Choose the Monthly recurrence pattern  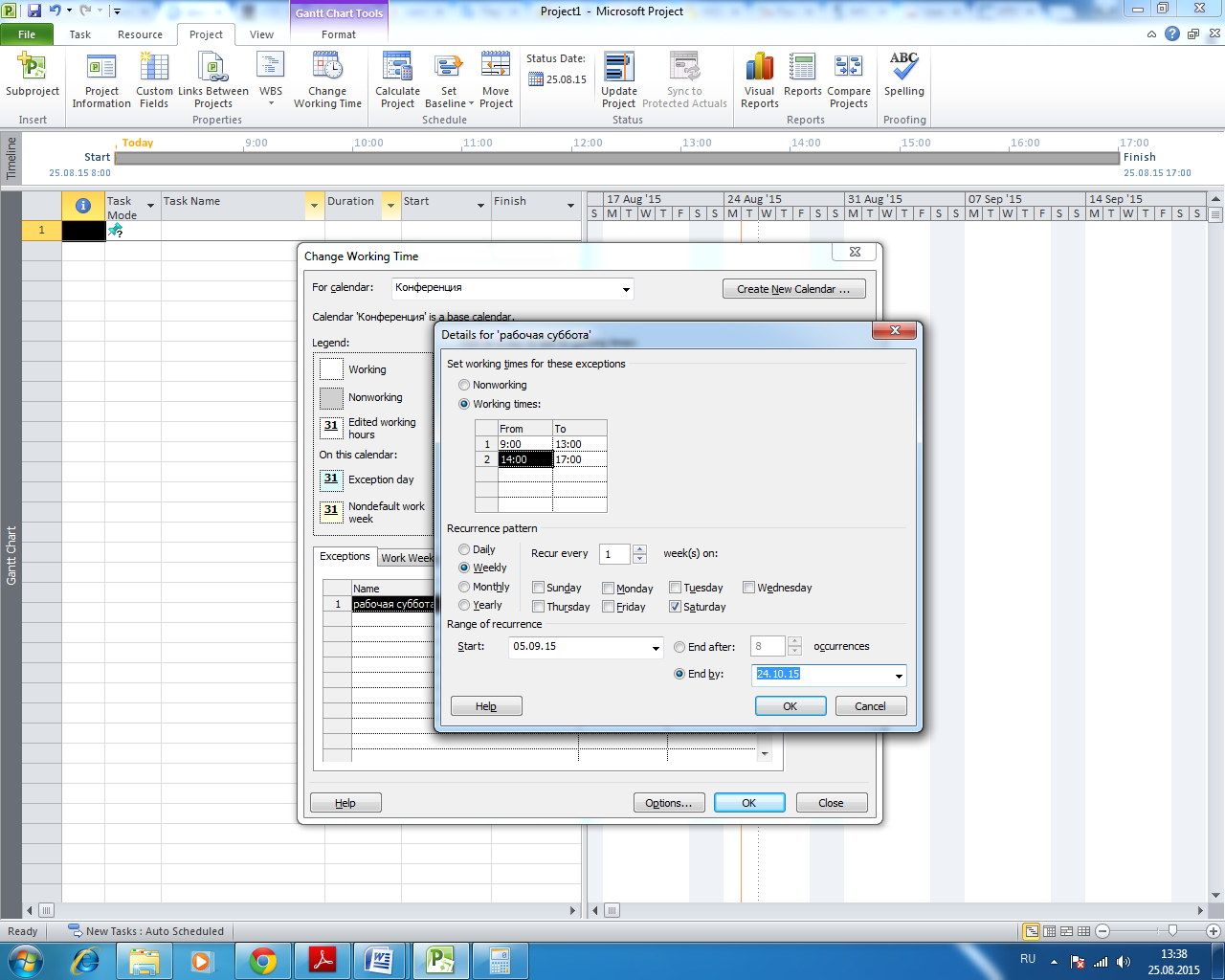click(x=464, y=587)
